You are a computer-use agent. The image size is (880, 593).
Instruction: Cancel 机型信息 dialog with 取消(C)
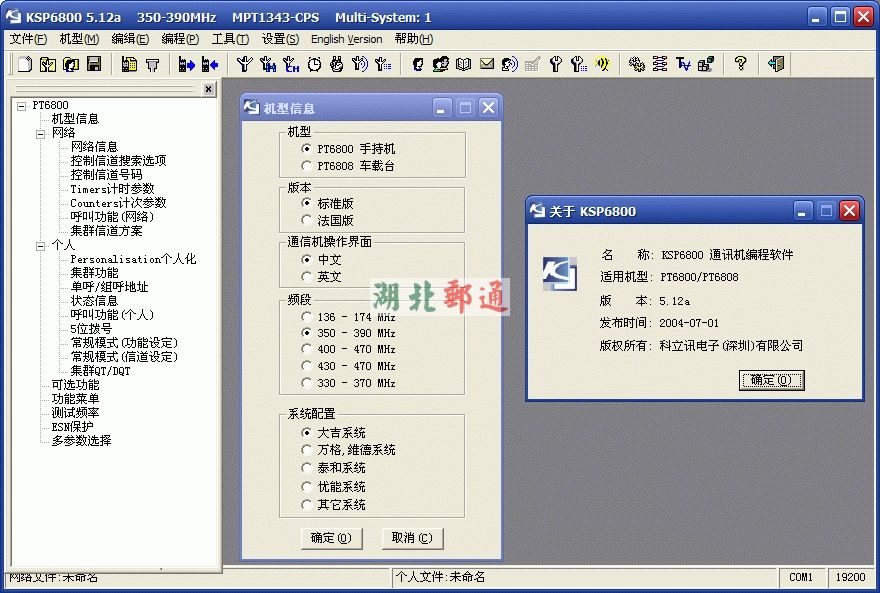(x=412, y=538)
